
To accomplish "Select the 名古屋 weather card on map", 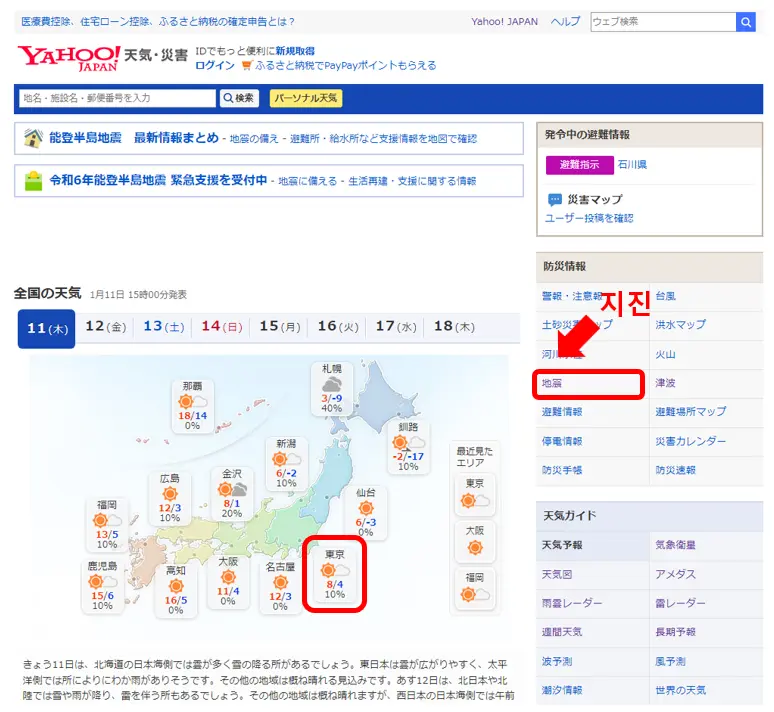I will coord(280,586).
